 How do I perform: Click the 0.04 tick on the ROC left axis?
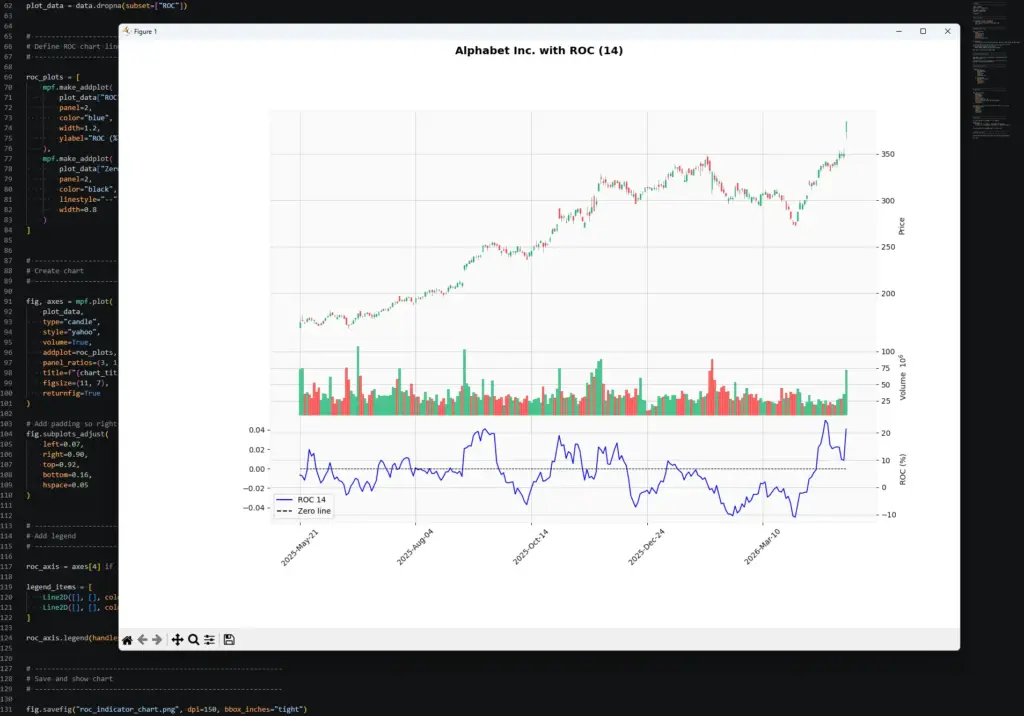coord(257,430)
